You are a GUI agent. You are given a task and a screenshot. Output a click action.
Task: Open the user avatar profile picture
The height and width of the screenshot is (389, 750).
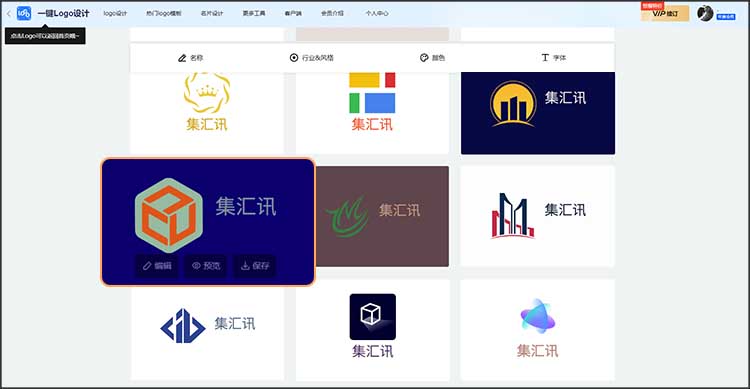(x=705, y=13)
